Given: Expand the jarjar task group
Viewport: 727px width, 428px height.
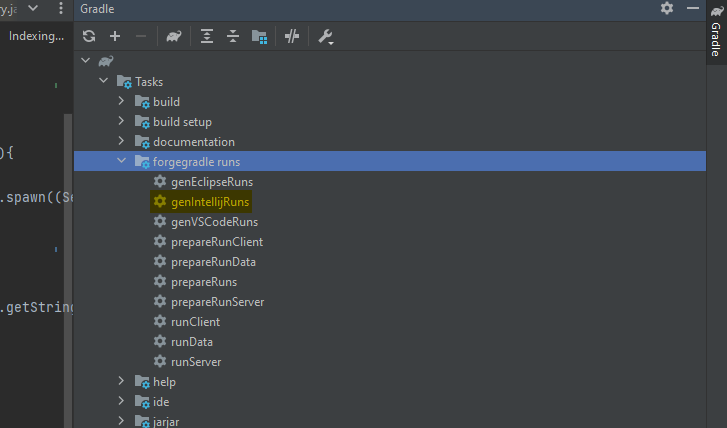Looking at the screenshot, I should (x=121, y=421).
